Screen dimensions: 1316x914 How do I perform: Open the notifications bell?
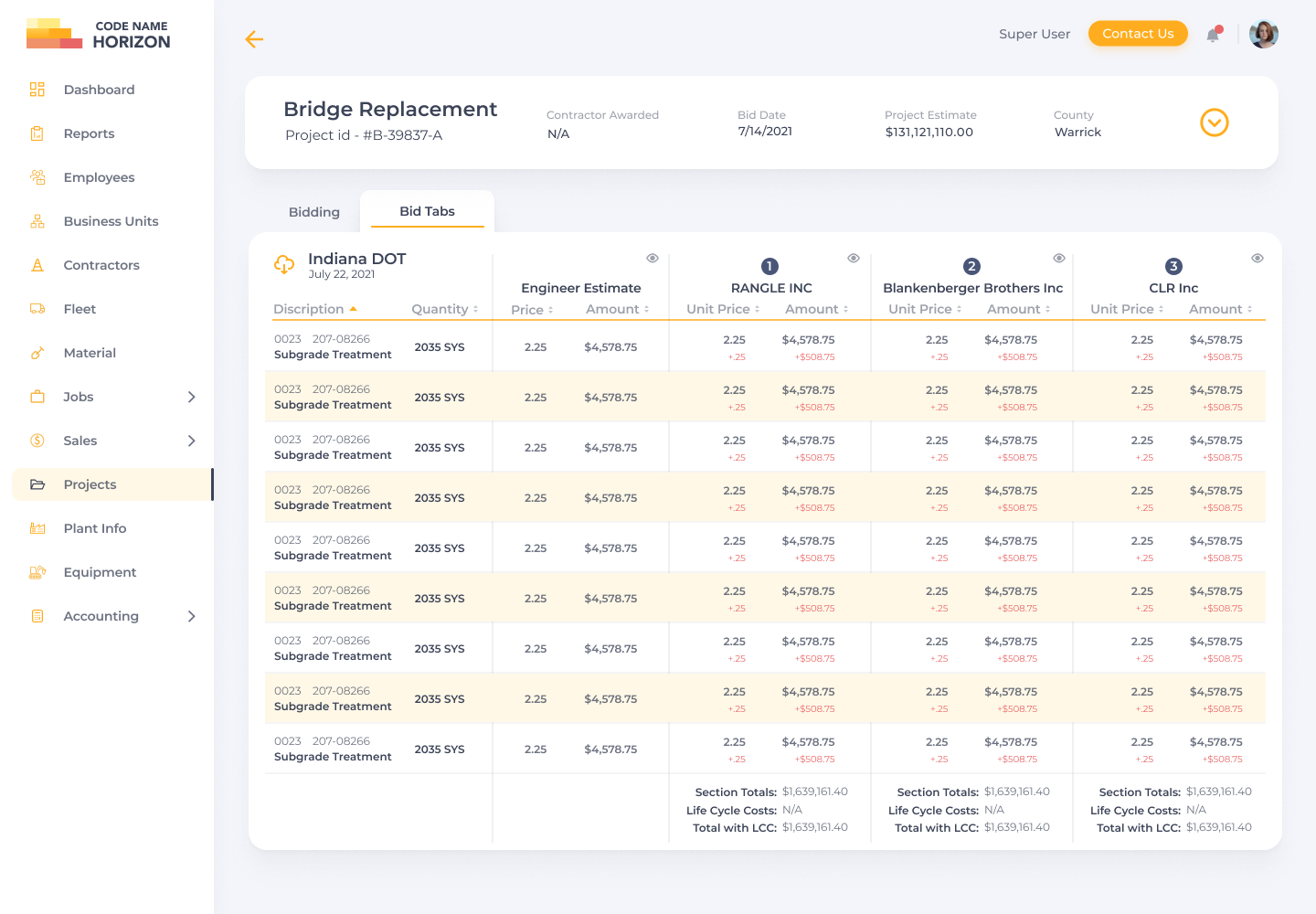coord(1213,35)
